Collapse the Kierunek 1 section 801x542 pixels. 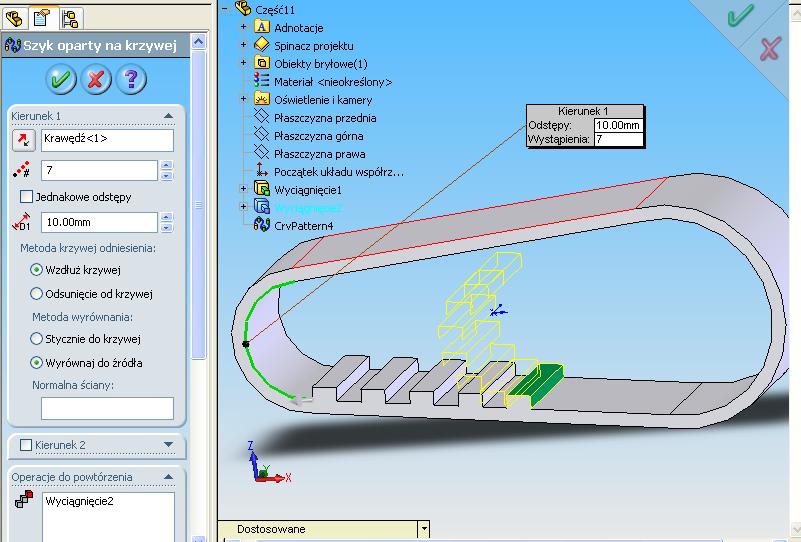pyautogui.click(x=169, y=116)
